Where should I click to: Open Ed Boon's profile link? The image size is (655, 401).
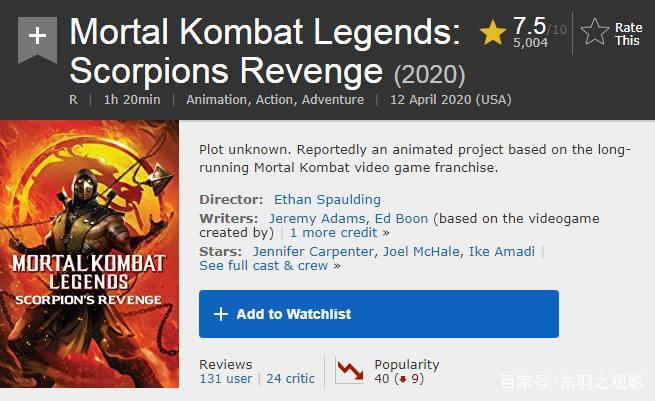(x=401, y=218)
